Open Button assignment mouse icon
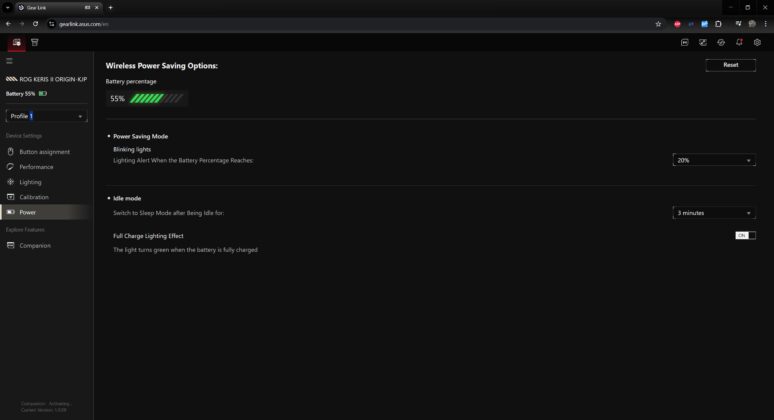The height and width of the screenshot is (420, 774). coord(10,152)
